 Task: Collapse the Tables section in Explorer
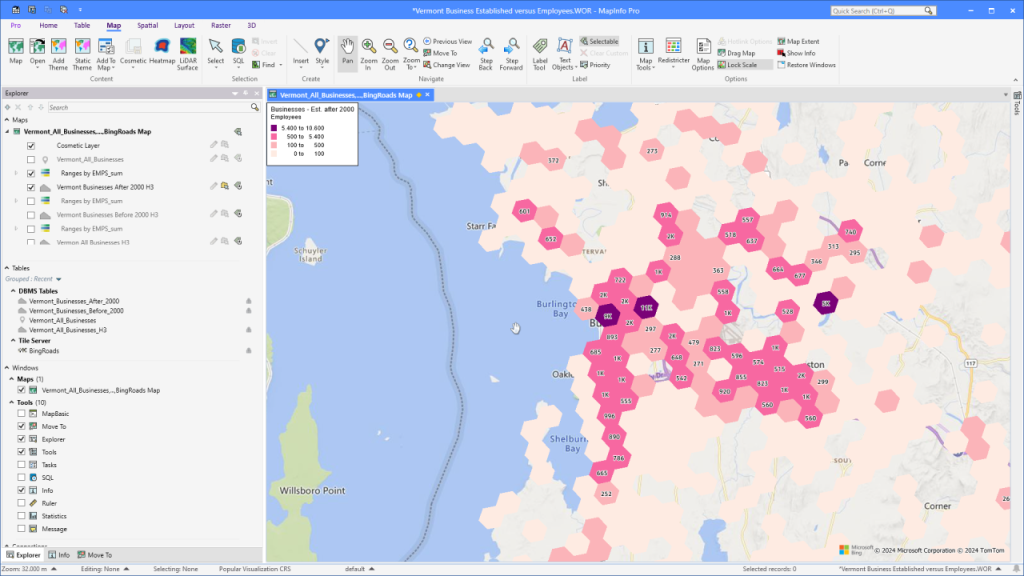coord(7,268)
